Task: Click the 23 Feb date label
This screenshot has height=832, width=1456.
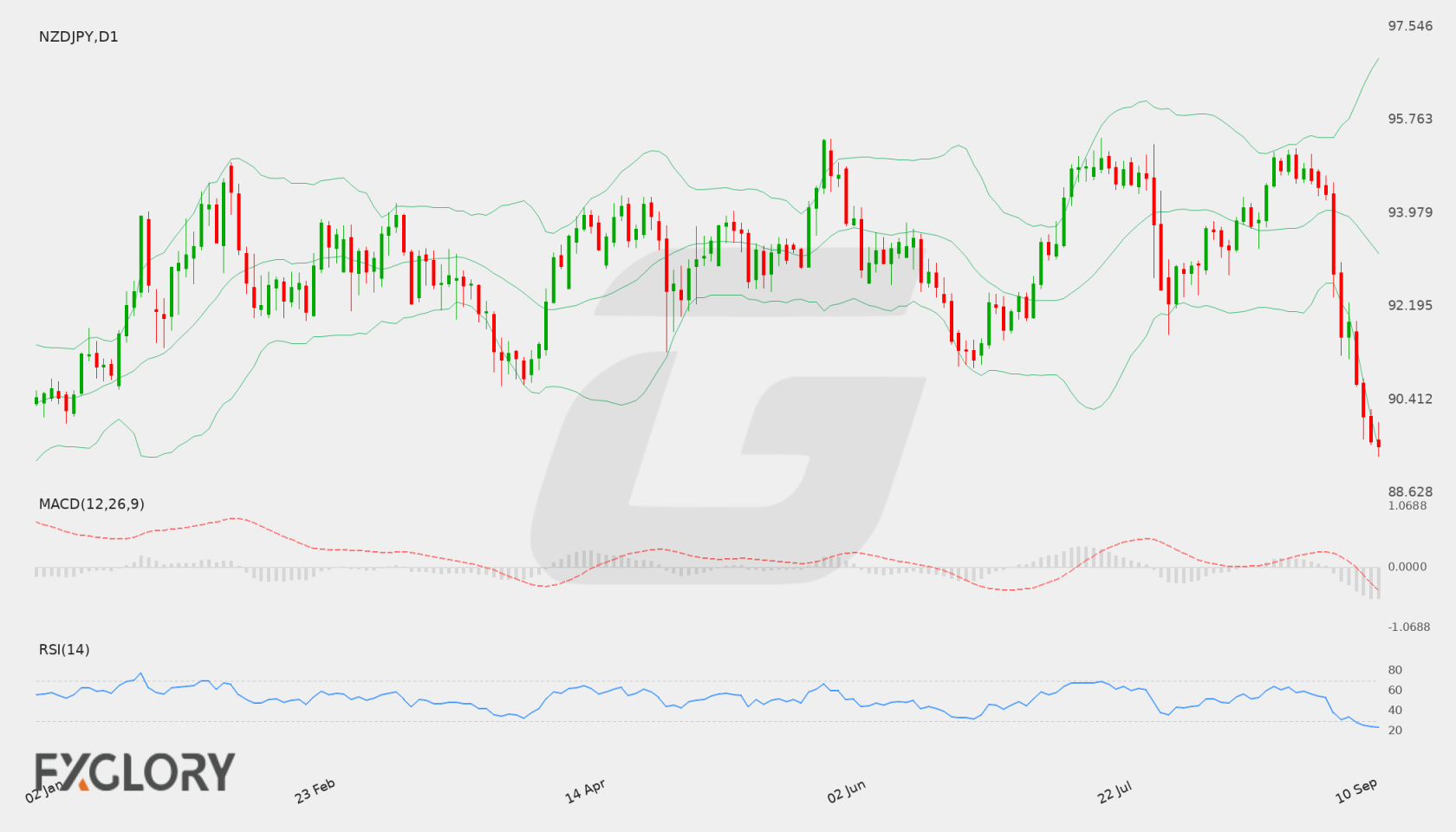Action: tap(315, 790)
